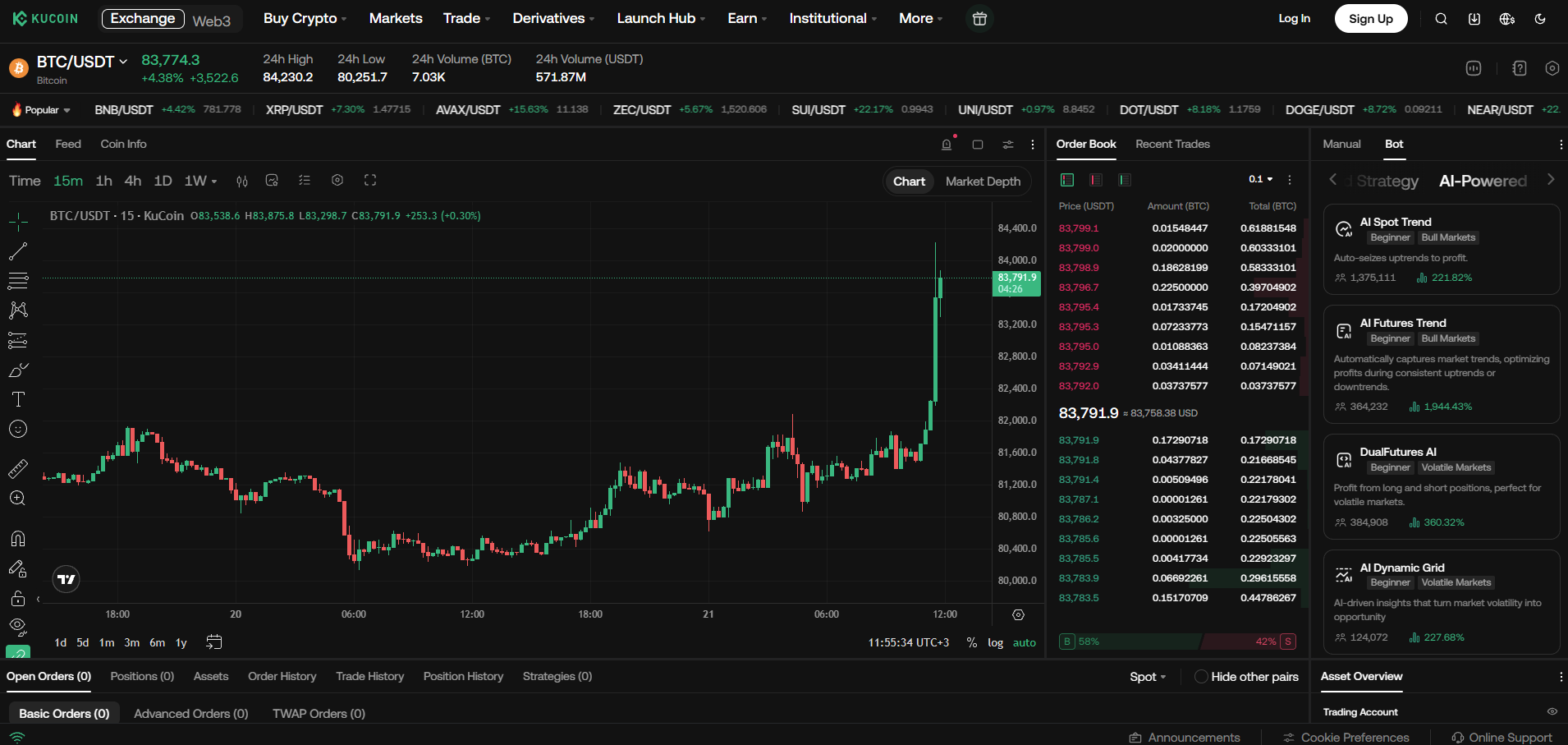
Task: Open chart layout sliders settings icon
Action: [1008, 145]
